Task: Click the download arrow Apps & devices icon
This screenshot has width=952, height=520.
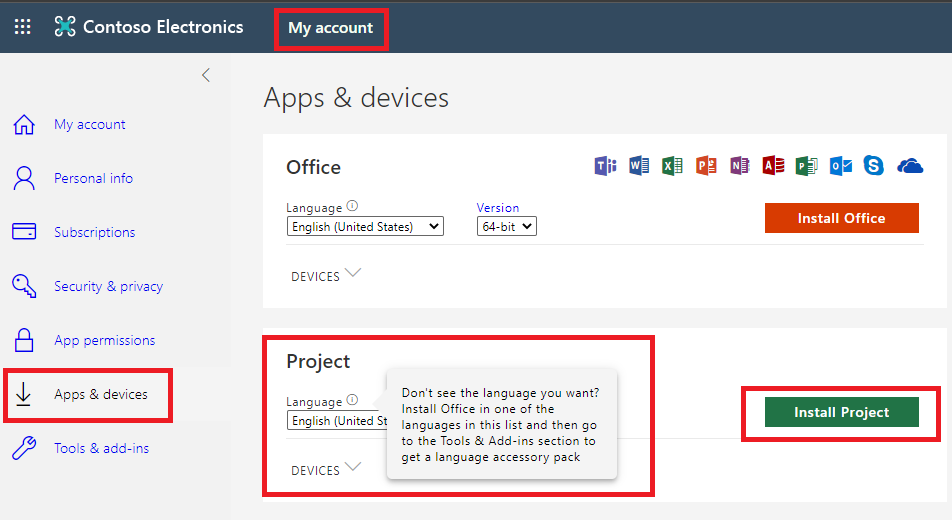Action: pyautogui.click(x=24, y=394)
